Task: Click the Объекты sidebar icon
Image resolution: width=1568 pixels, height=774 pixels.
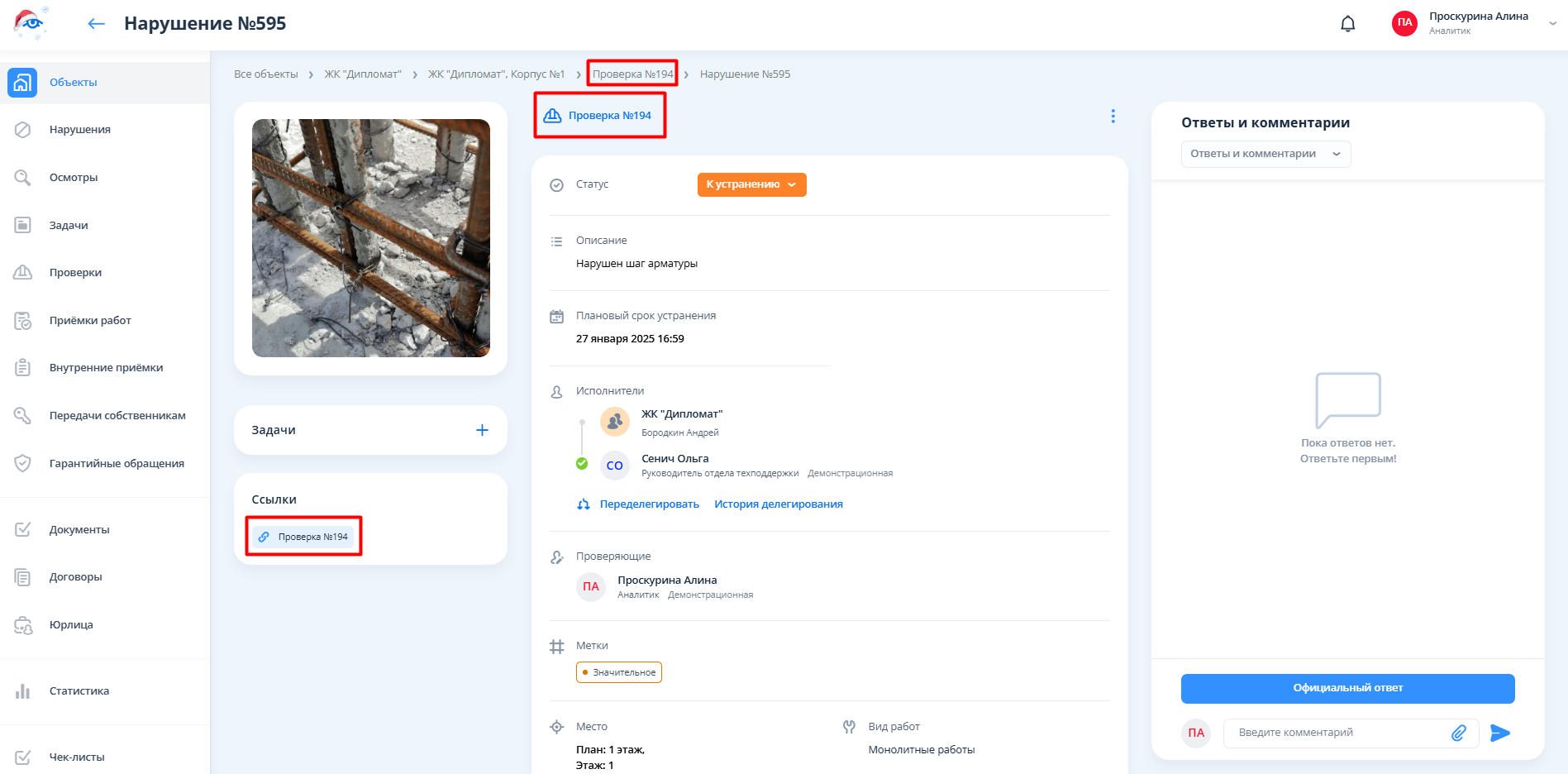Action: [22, 83]
